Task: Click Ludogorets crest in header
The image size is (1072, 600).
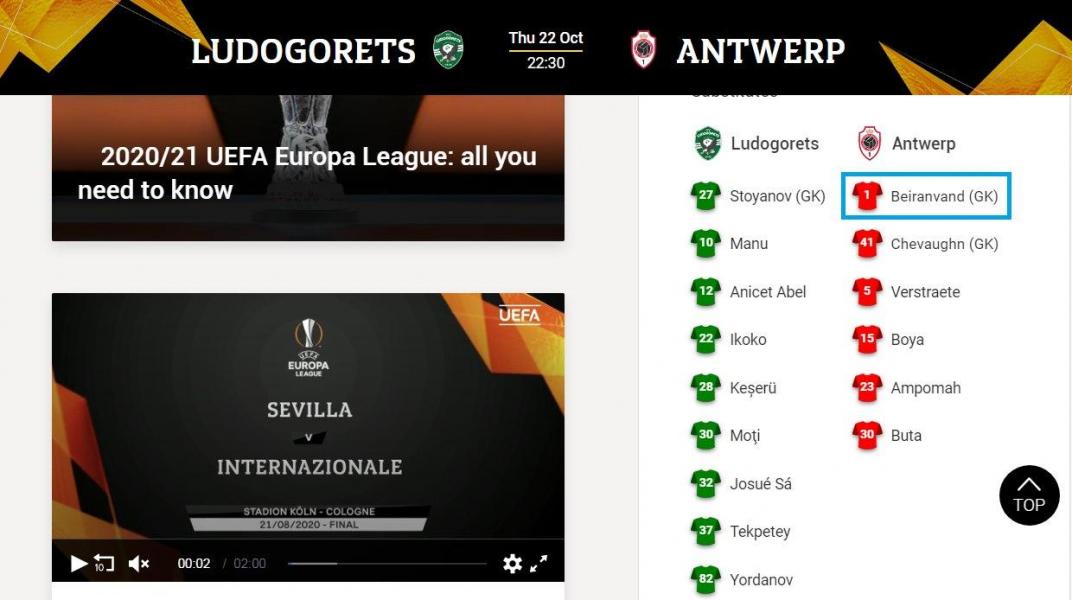Action: pos(448,50)
